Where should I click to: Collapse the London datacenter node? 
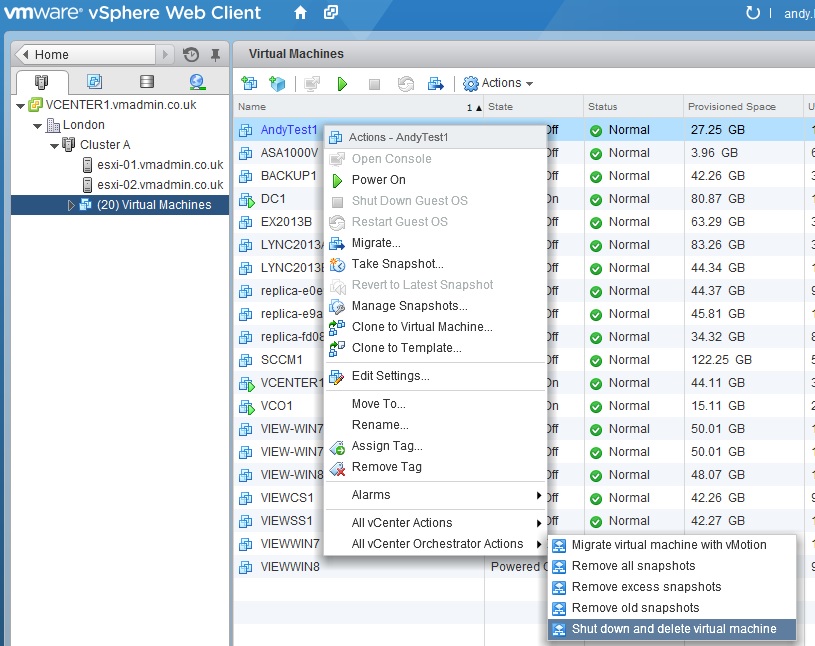coord(37,126)
